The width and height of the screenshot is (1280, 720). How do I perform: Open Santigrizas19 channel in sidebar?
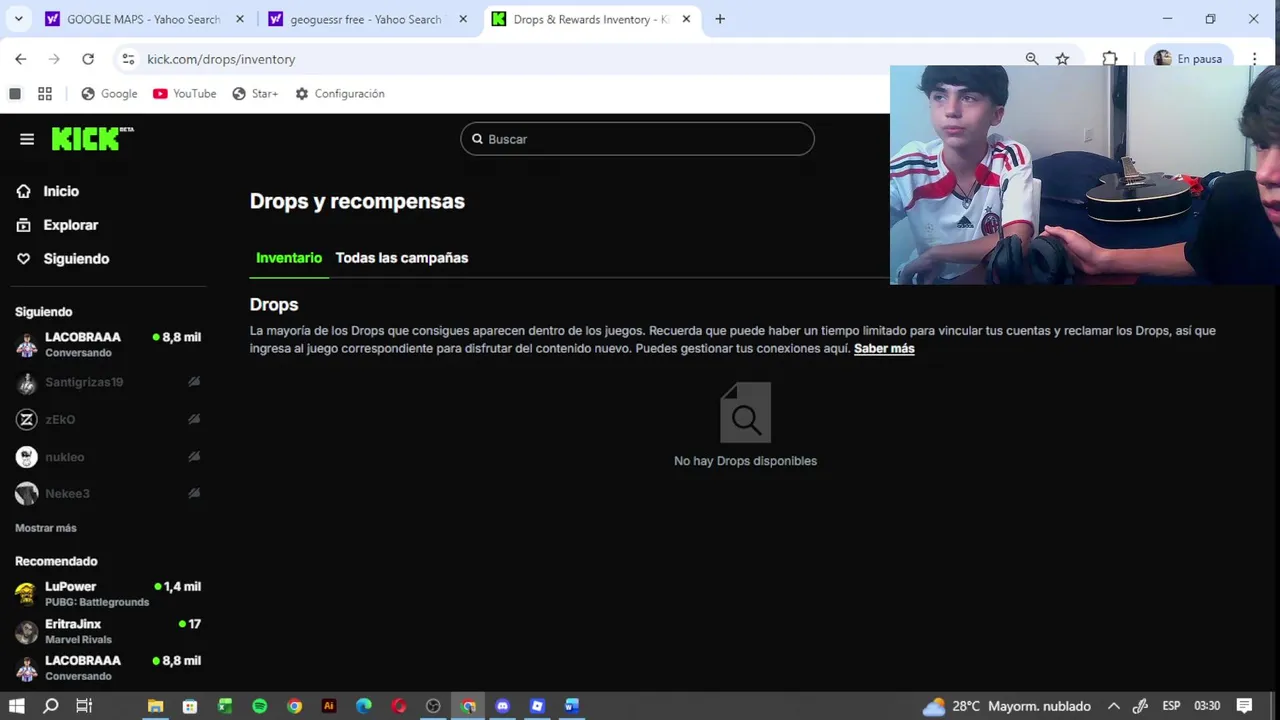coord(108,382)
